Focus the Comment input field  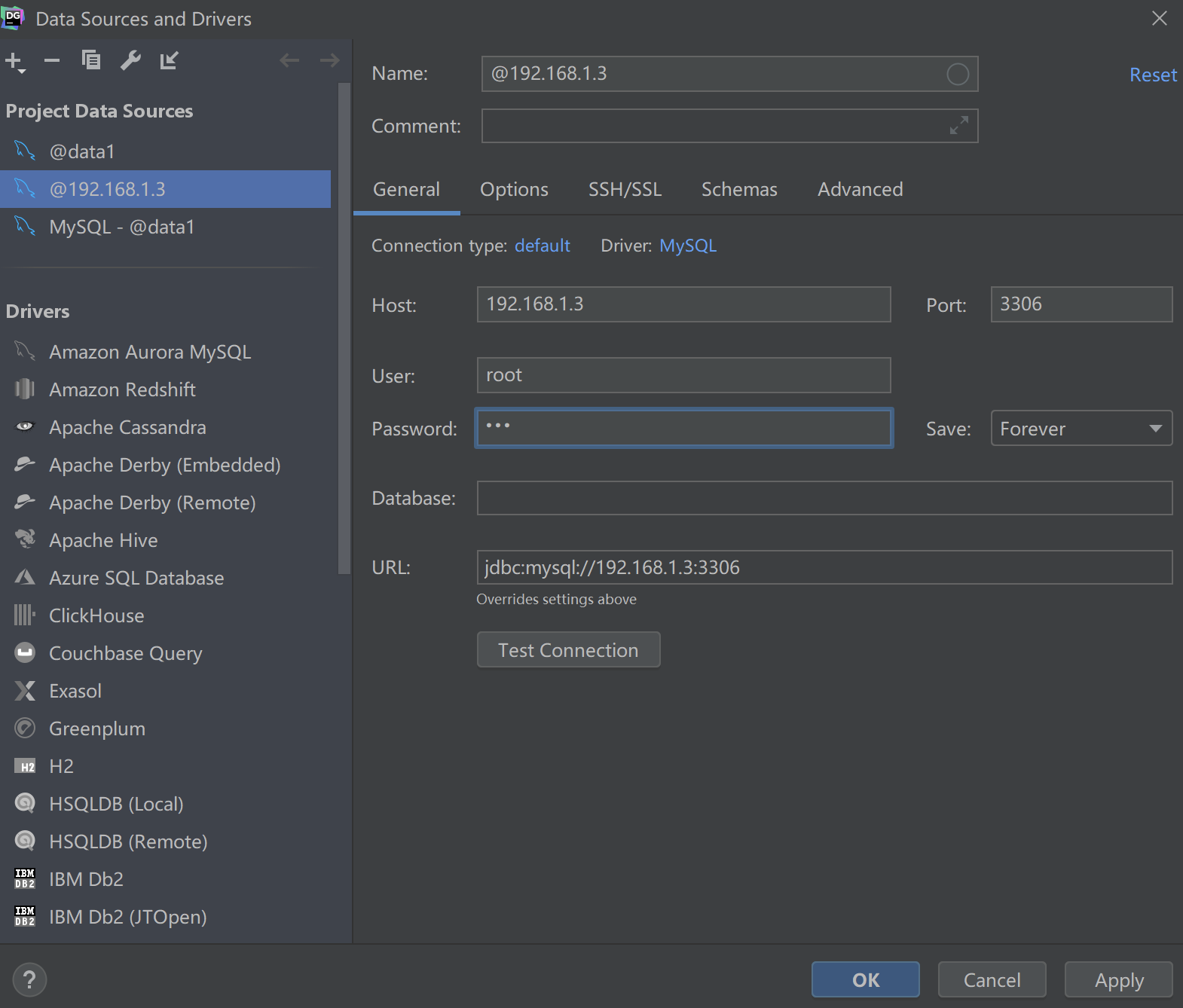click(729, 126)
